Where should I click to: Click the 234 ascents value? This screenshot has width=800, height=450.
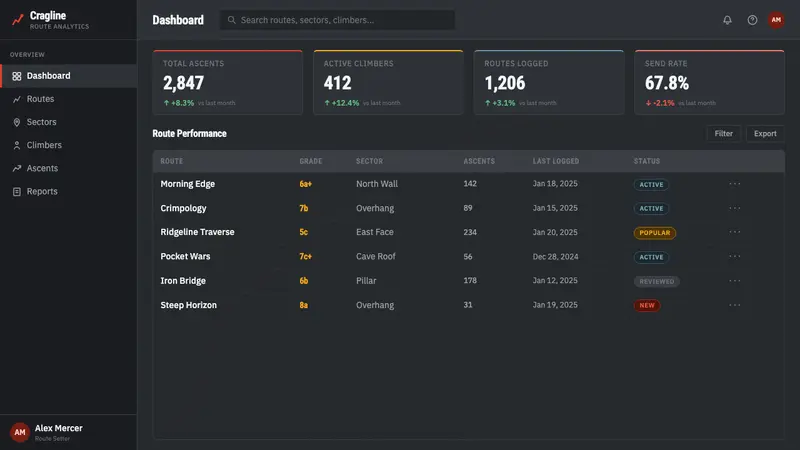(x=470, y=232)
